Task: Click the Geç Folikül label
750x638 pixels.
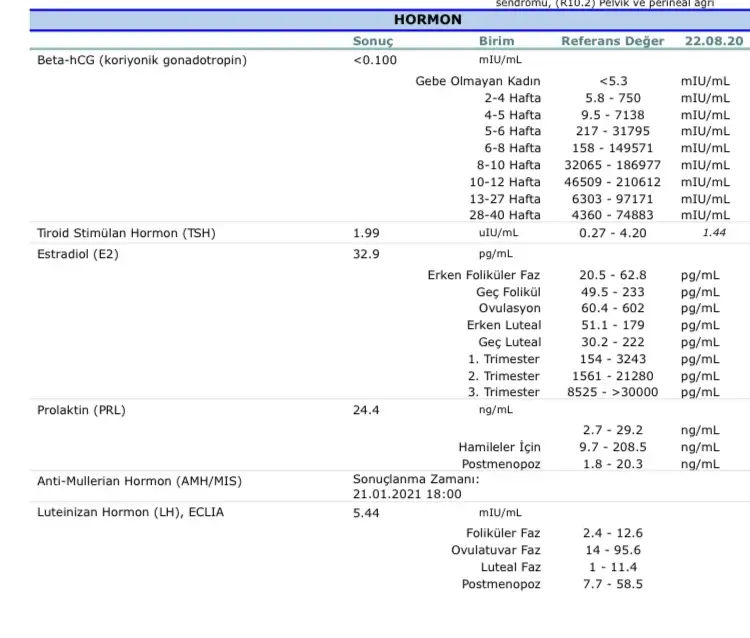Action: point(508,292)
